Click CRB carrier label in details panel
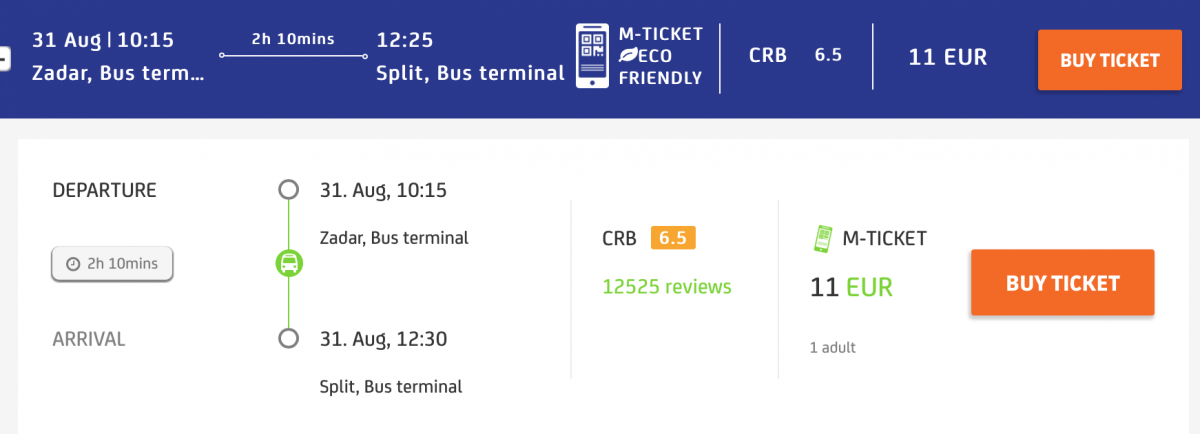Image resolution: width=1200 pixels, height=434 pixels. pos(620,239)
